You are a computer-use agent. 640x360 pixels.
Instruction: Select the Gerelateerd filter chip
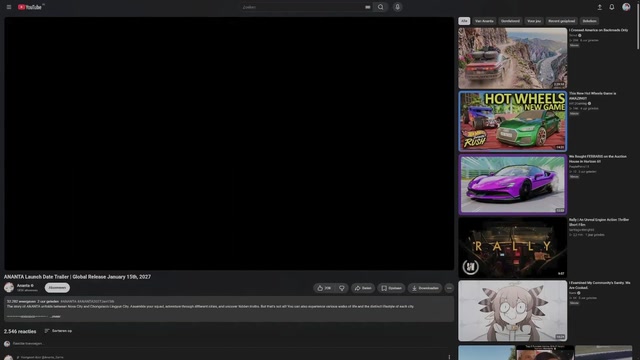point(510,21)
